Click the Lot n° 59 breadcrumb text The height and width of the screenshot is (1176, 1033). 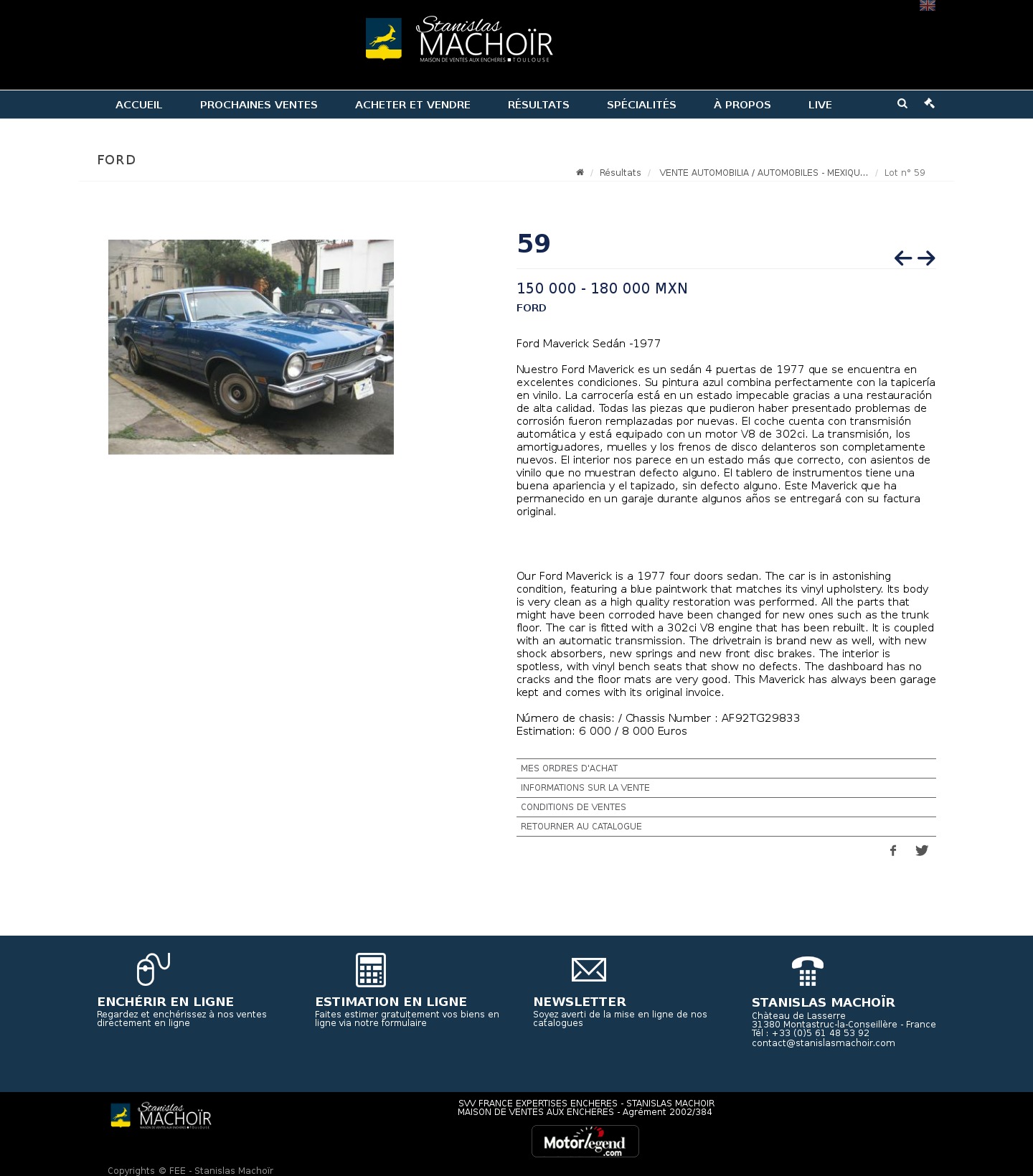[x=905, y=173]
